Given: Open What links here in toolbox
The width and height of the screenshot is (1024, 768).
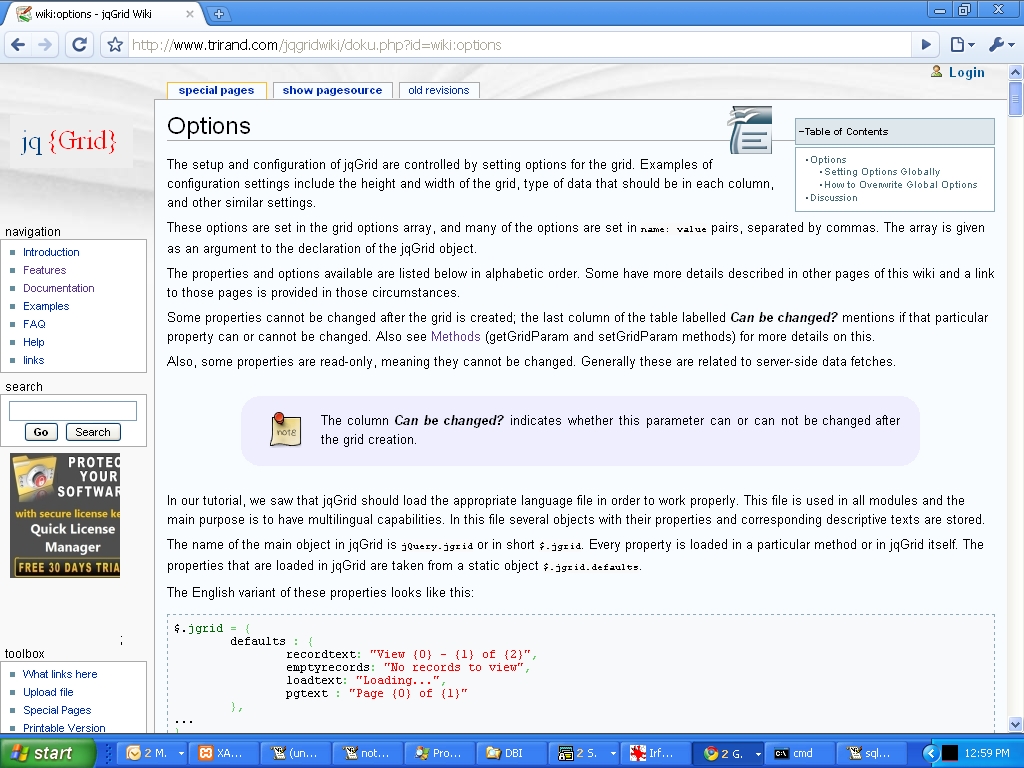Looking at the screenshot, I should point(60,674).
